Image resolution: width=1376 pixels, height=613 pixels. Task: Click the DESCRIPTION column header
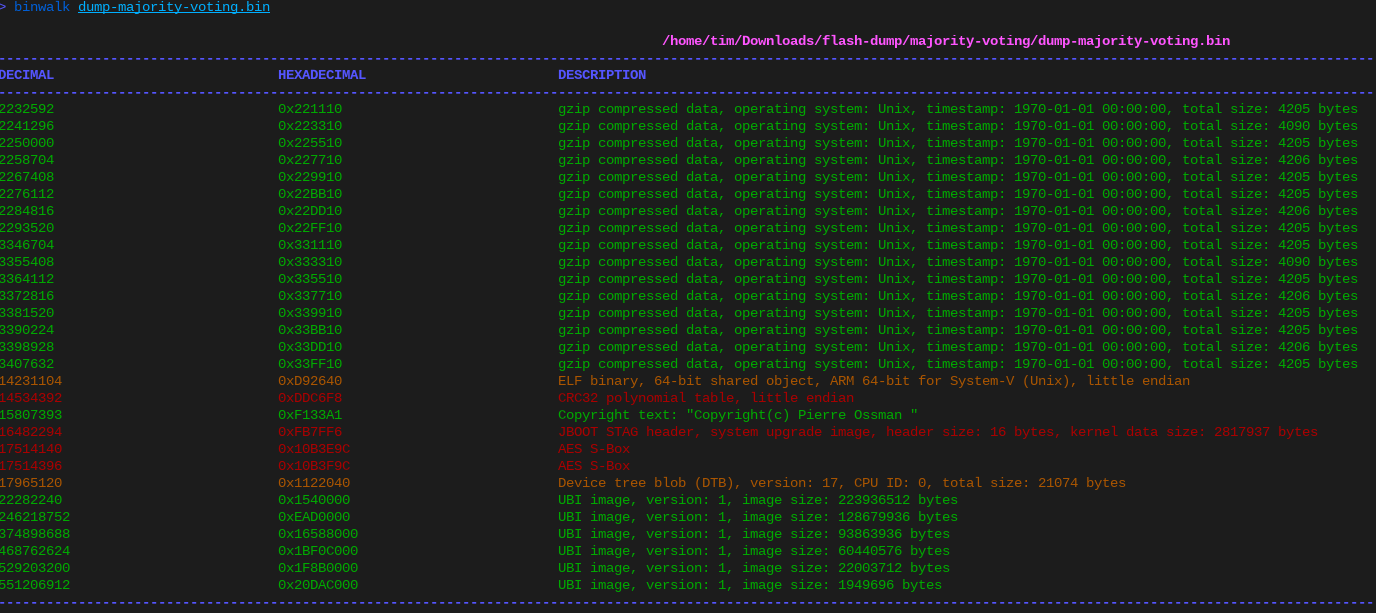tap(601, 74)
